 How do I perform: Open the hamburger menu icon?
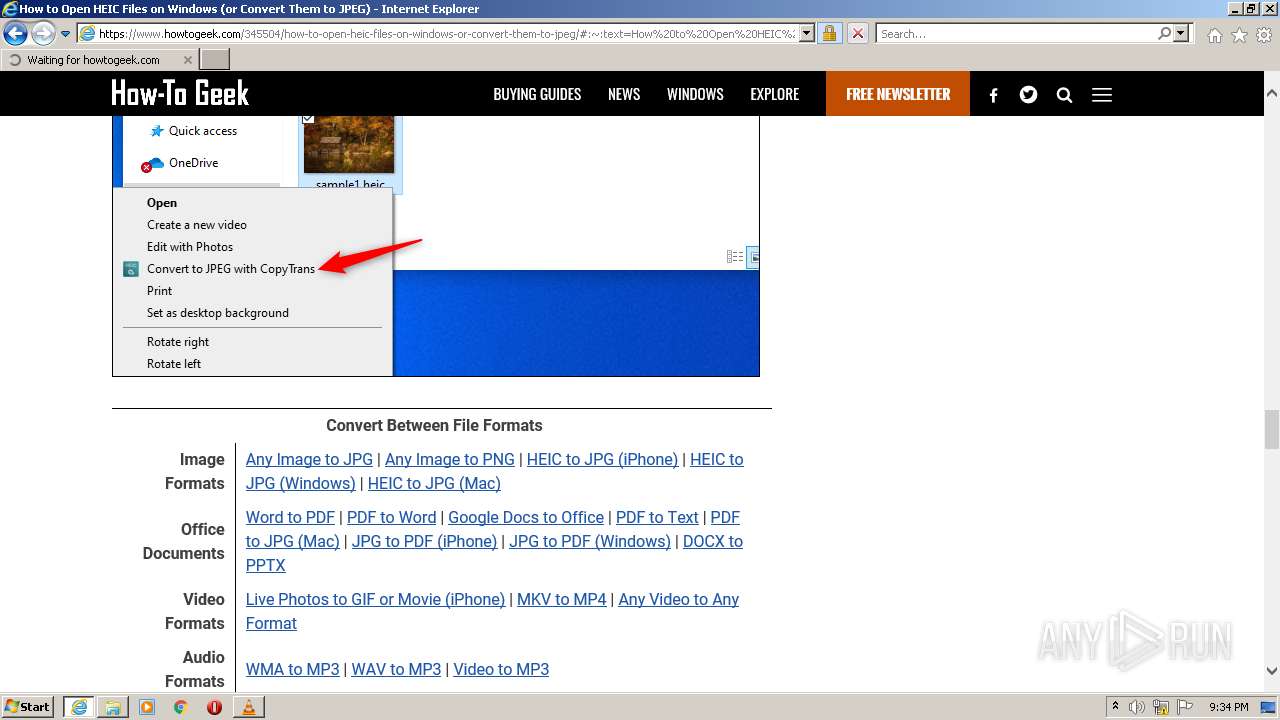1102,95
